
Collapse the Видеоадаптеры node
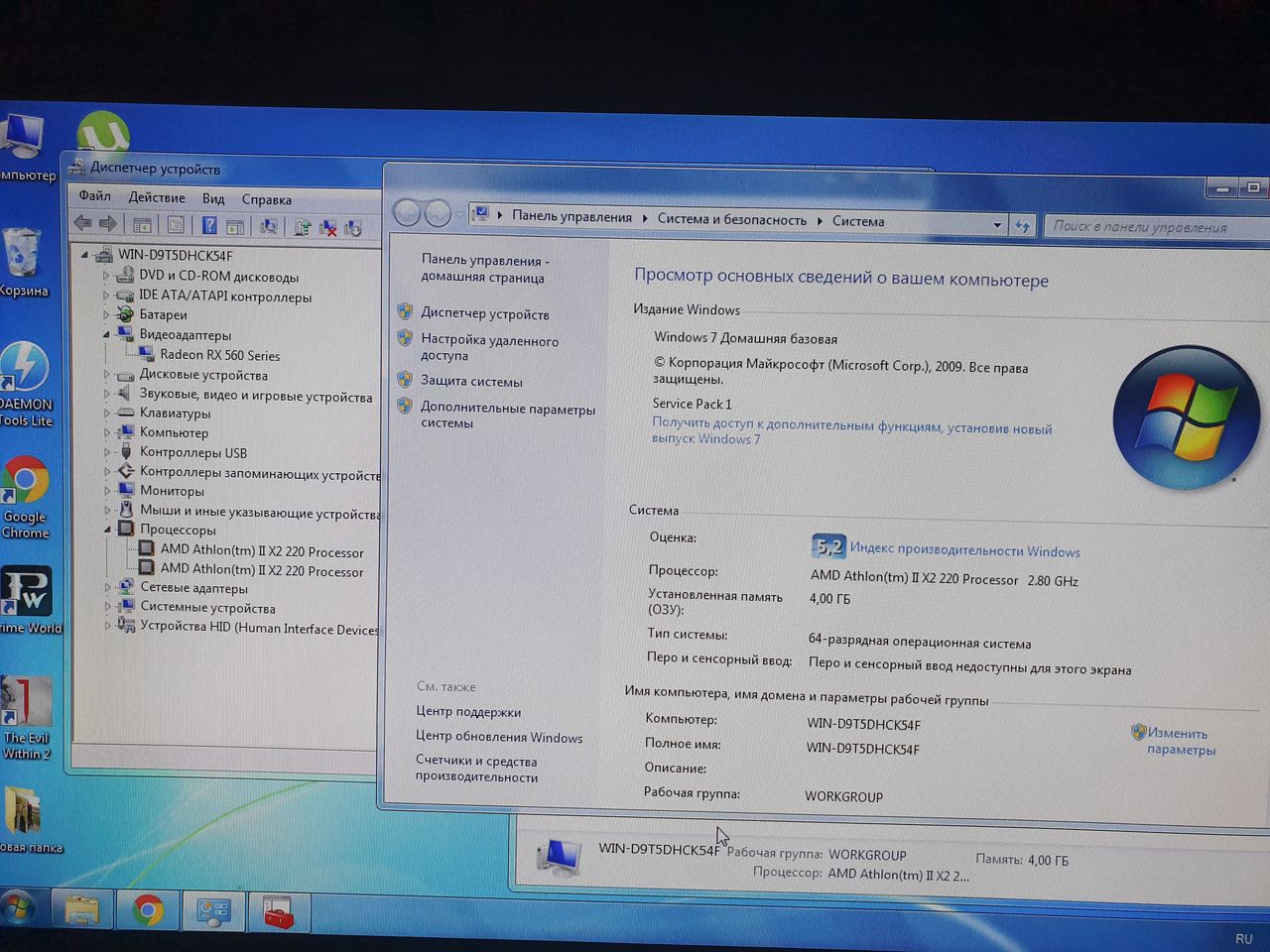[106, 334]
